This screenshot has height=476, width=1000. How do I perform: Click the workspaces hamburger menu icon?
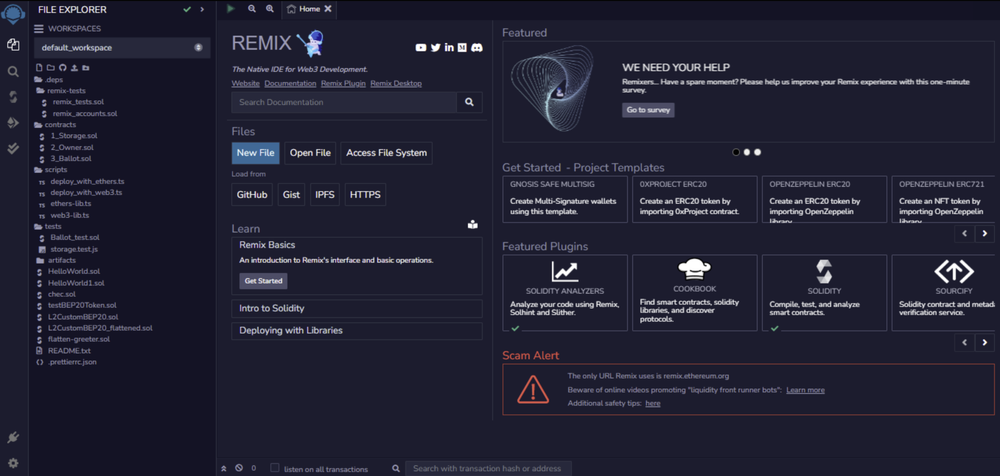click(x=39, y=29)
